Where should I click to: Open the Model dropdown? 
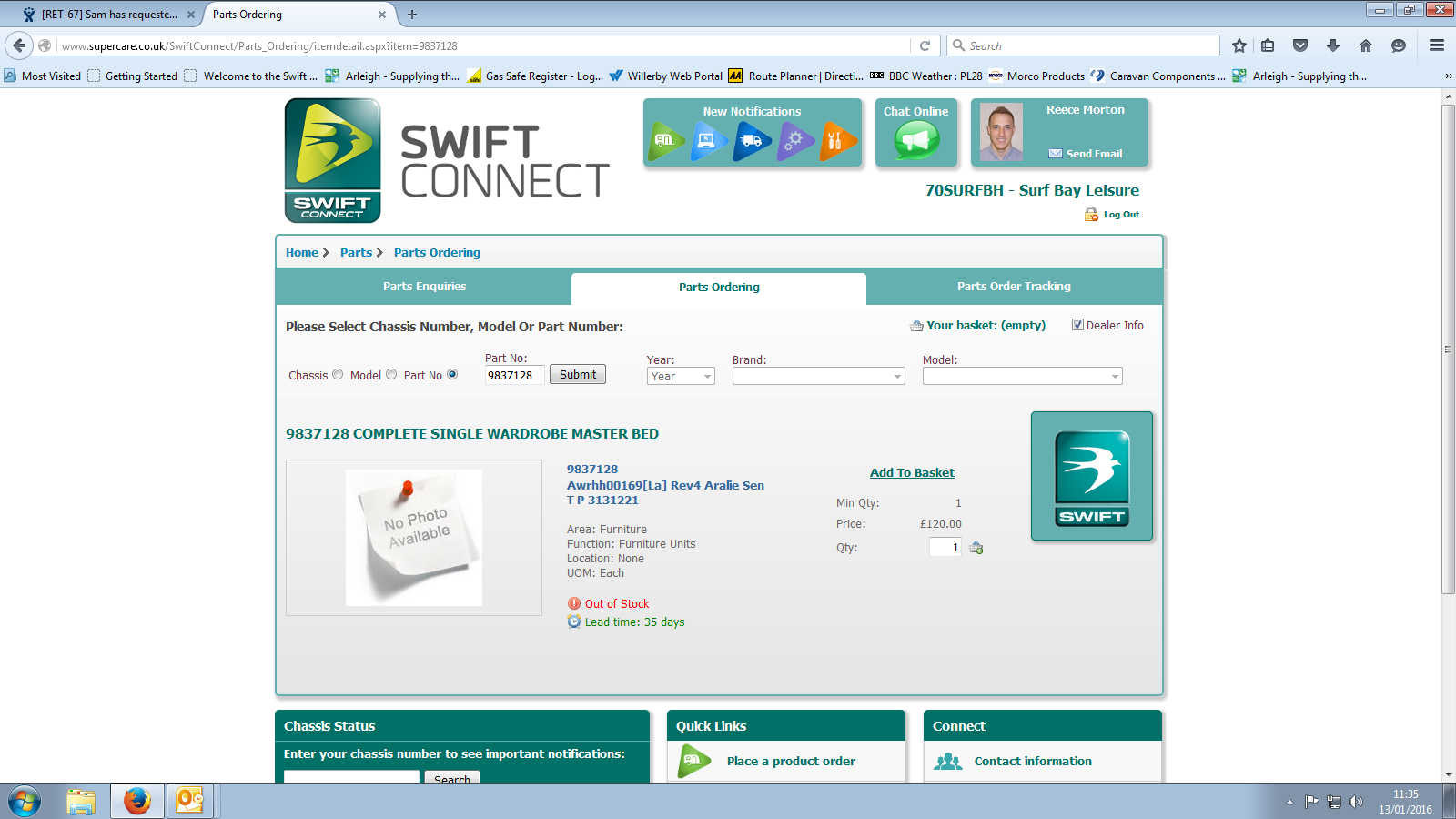pos(1023,376)
